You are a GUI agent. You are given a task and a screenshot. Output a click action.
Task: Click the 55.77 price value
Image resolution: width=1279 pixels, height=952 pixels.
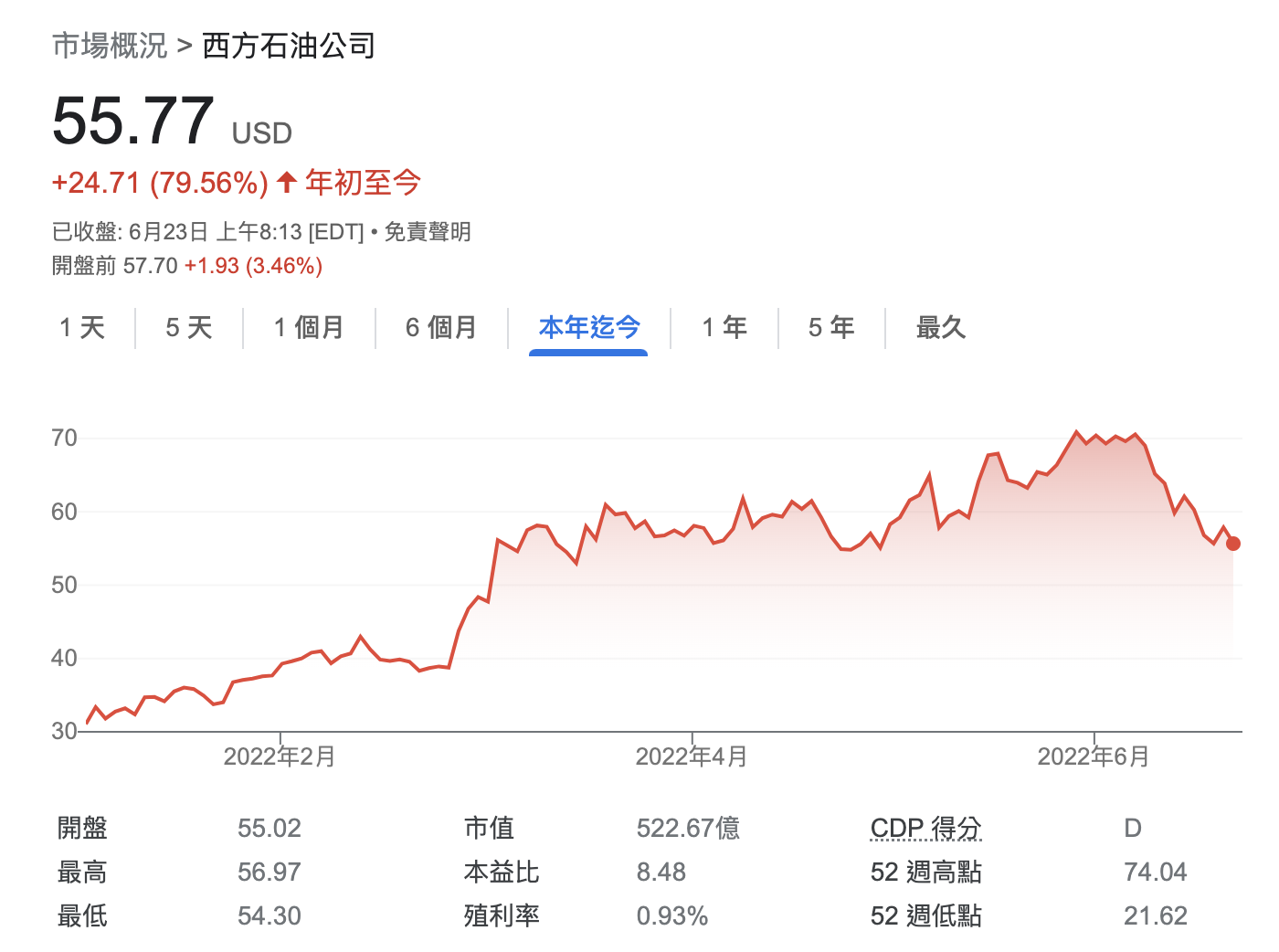pyautogui.click(x=133, y=122)
